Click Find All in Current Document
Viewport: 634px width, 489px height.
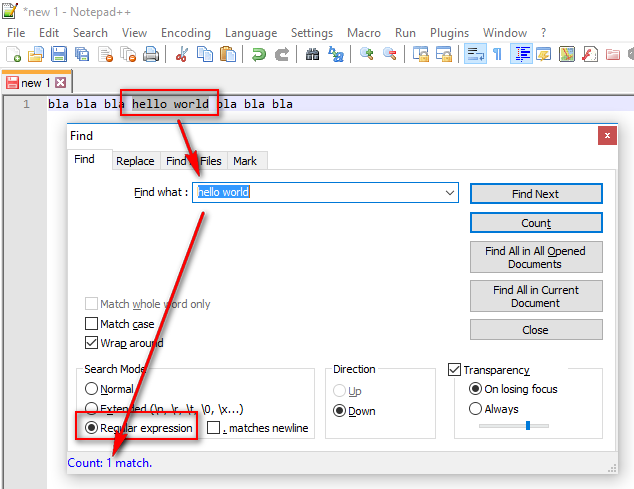click(x=536, y=296)
